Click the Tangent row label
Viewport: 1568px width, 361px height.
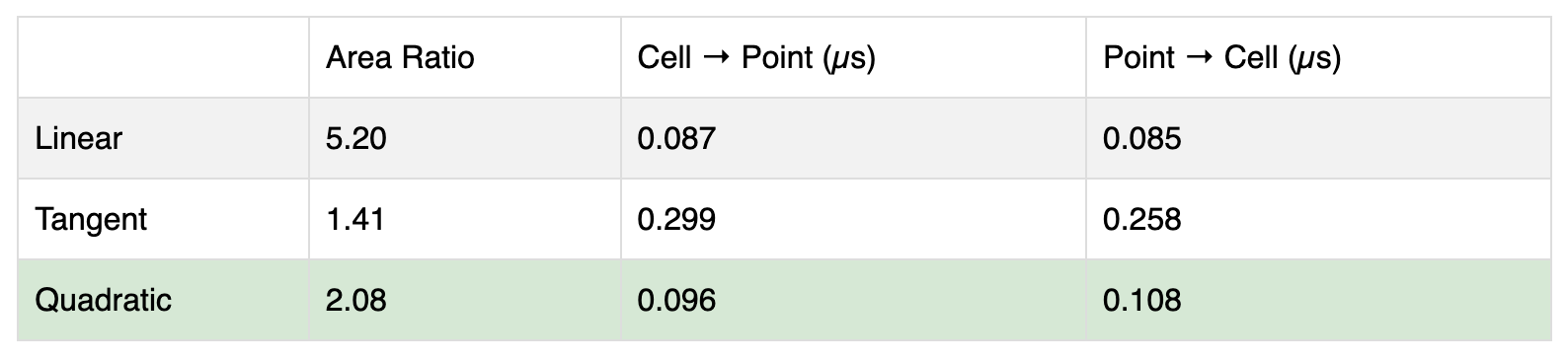point(91,219)
